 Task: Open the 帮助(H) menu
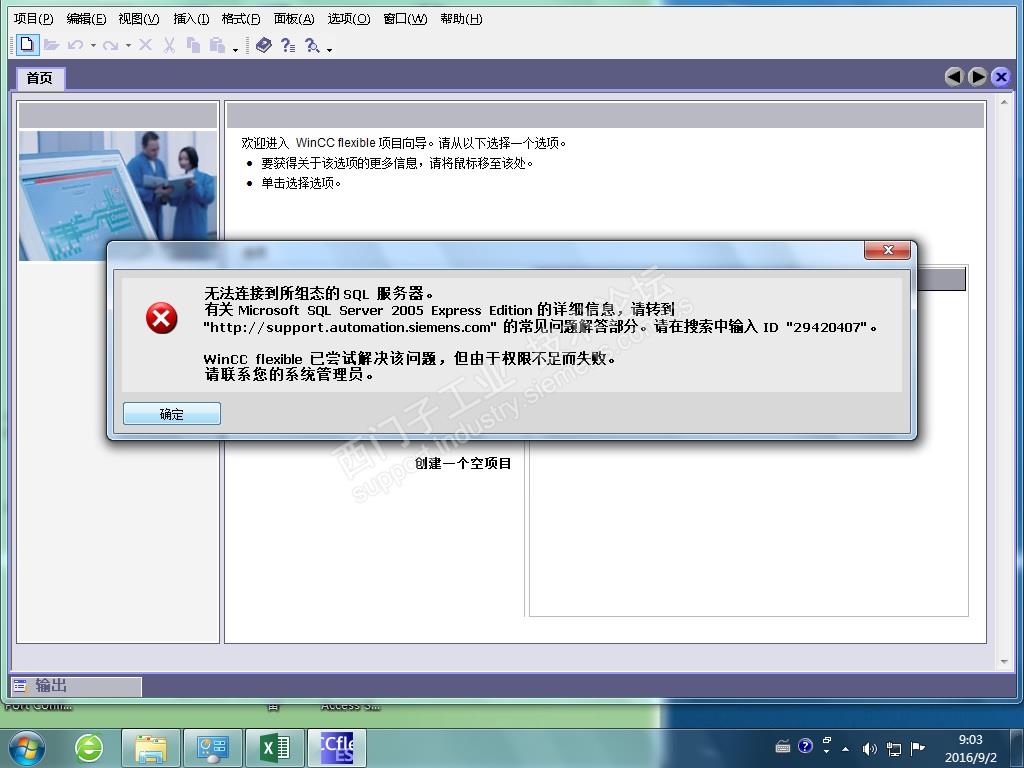click(461, 19)
